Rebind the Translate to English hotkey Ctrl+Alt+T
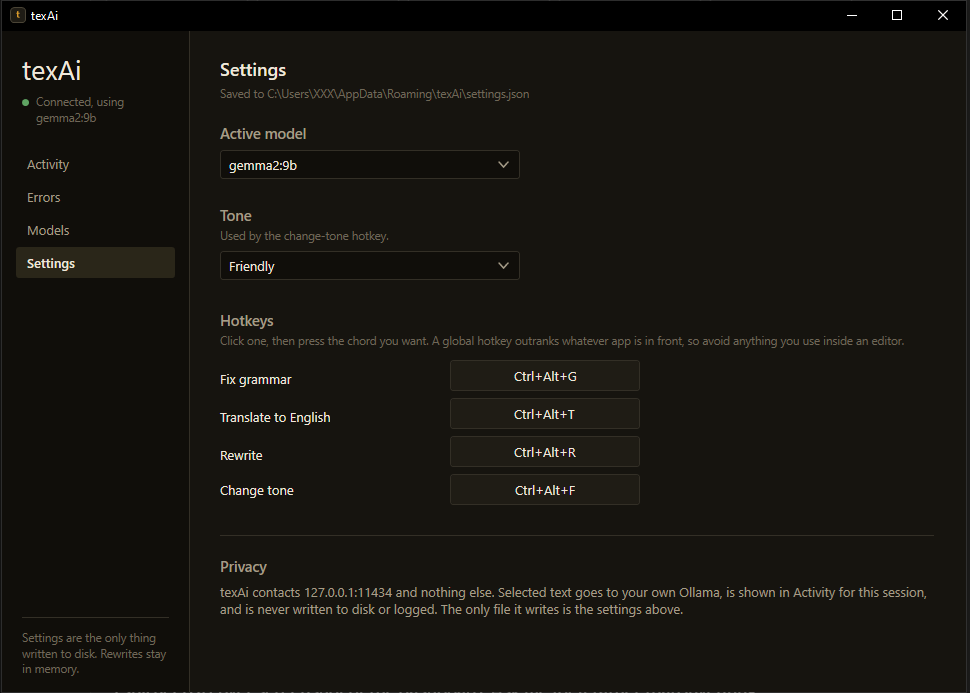The width and height of the screenshot is (970, 693). 544,414
